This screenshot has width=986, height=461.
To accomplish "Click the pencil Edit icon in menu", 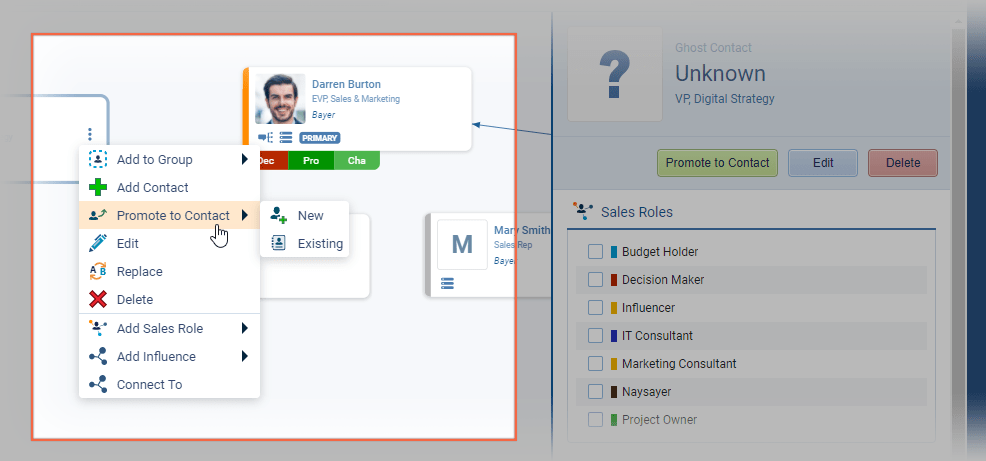I will (97, 243).
